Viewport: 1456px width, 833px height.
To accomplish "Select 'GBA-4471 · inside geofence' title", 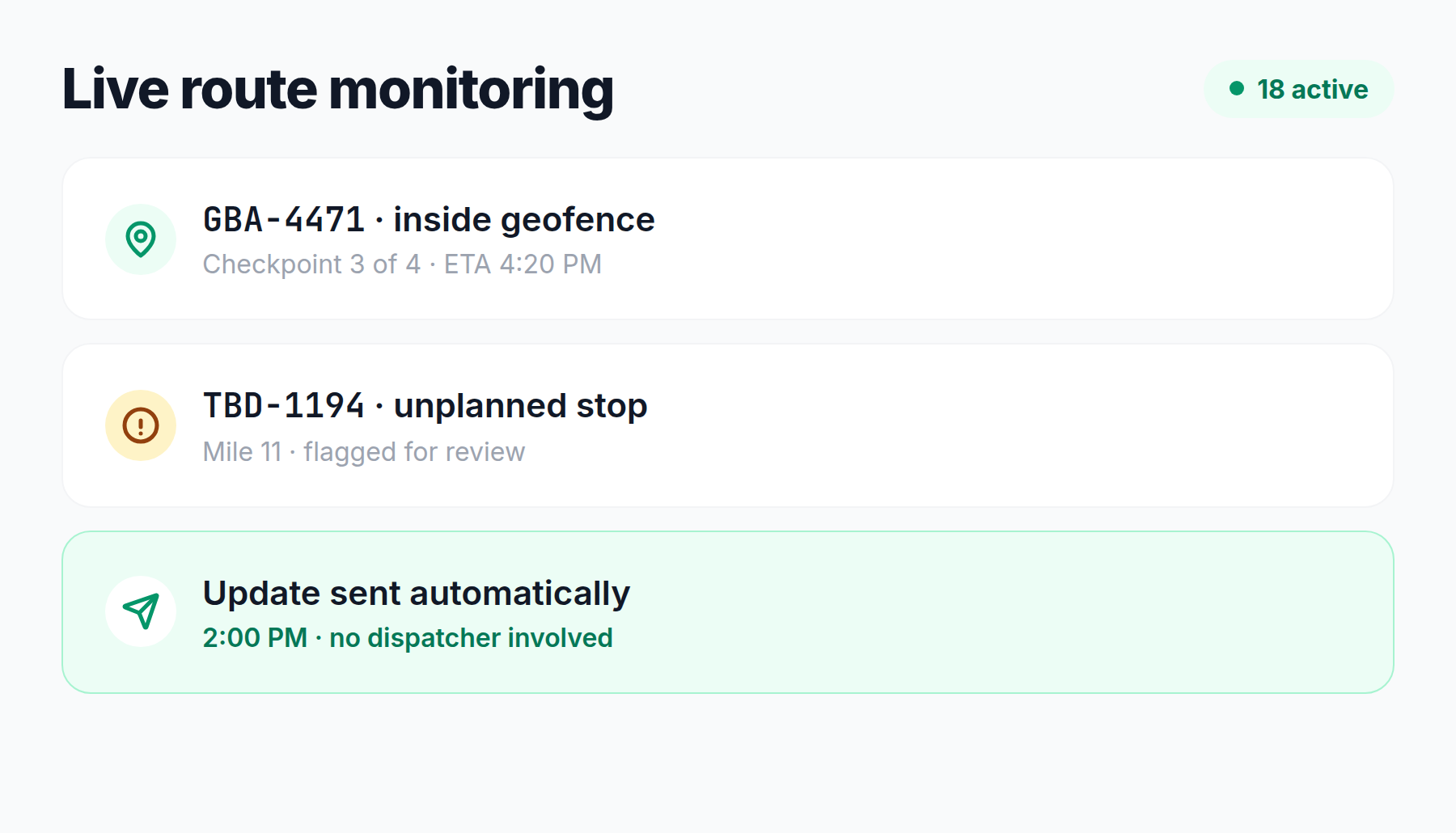I will click(429, 220).
